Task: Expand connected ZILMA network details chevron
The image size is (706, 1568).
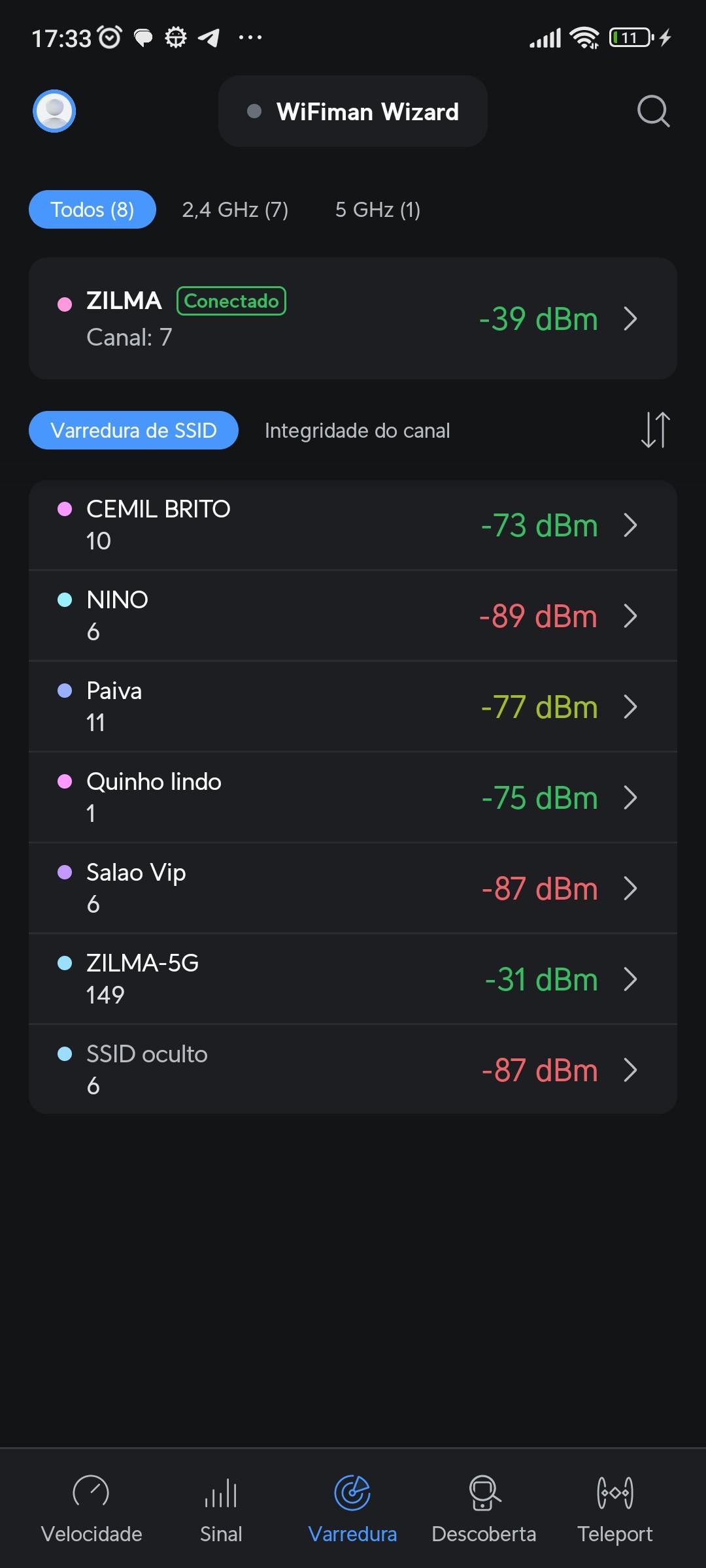Action: 630,319
